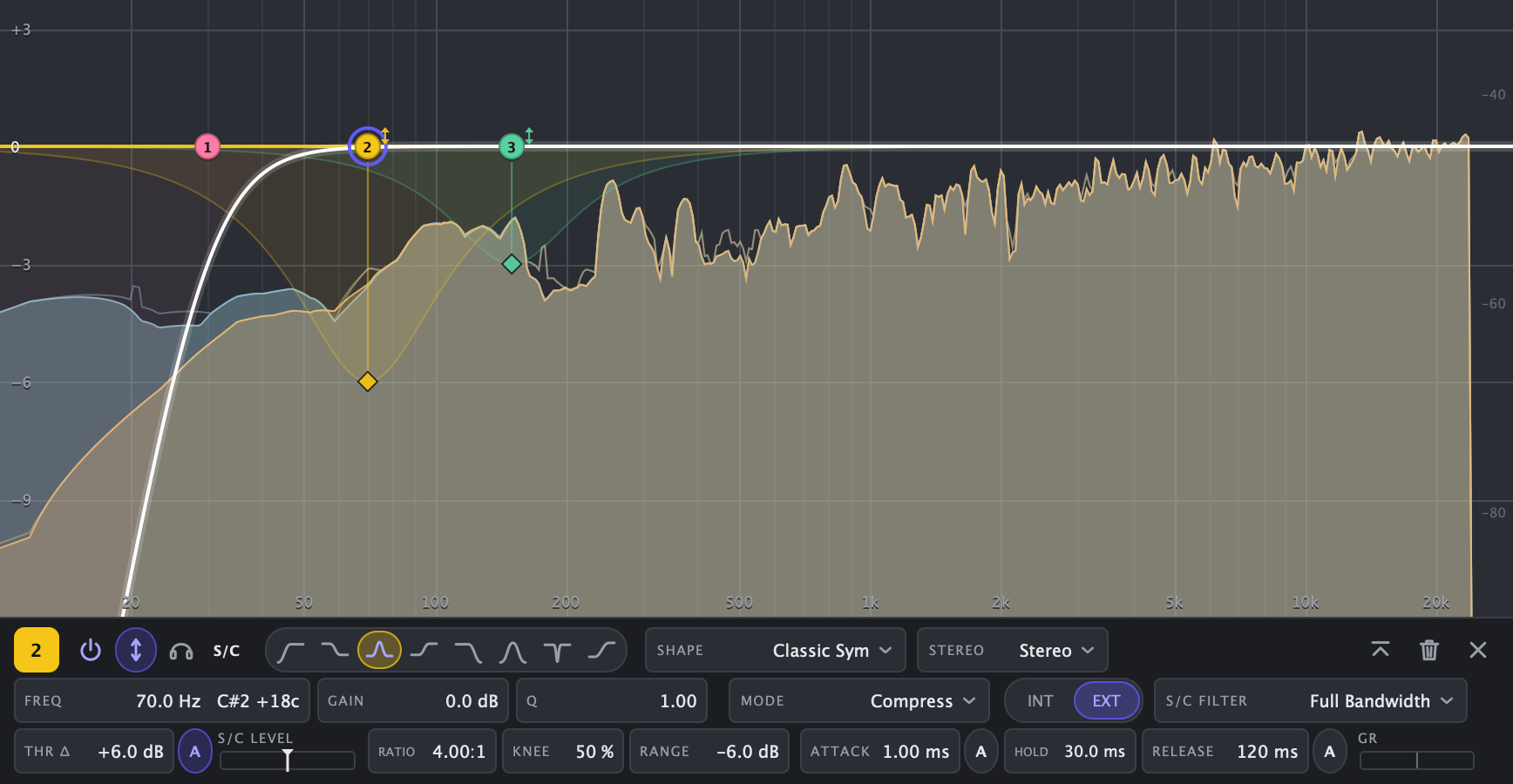
Task: Select the band pass filter shape
Action: click(x=512, y=651)
